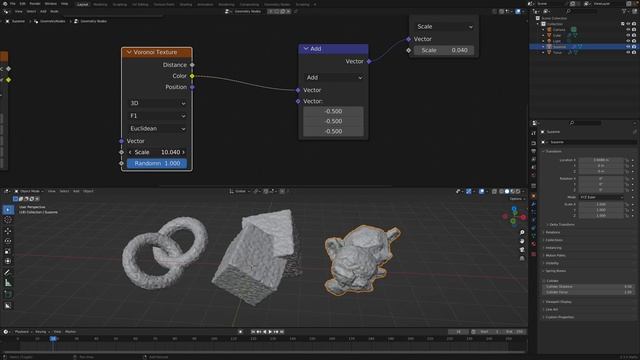Open the rotation Mode XYZ Euler dropdown
Screen dimensions: 640x360
(x=601, y=197)
